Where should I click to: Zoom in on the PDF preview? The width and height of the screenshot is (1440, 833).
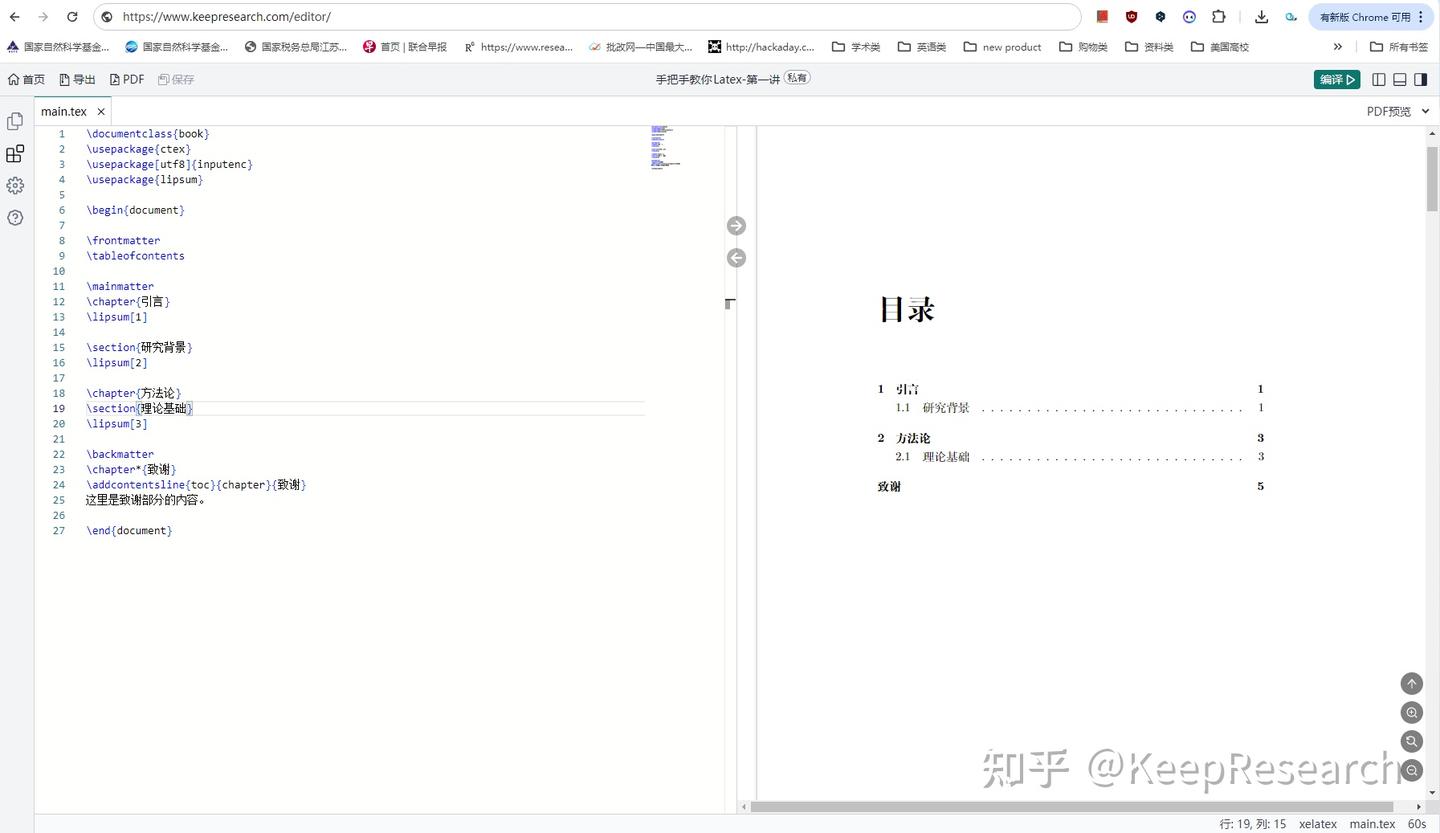(x=1411, y=712)
